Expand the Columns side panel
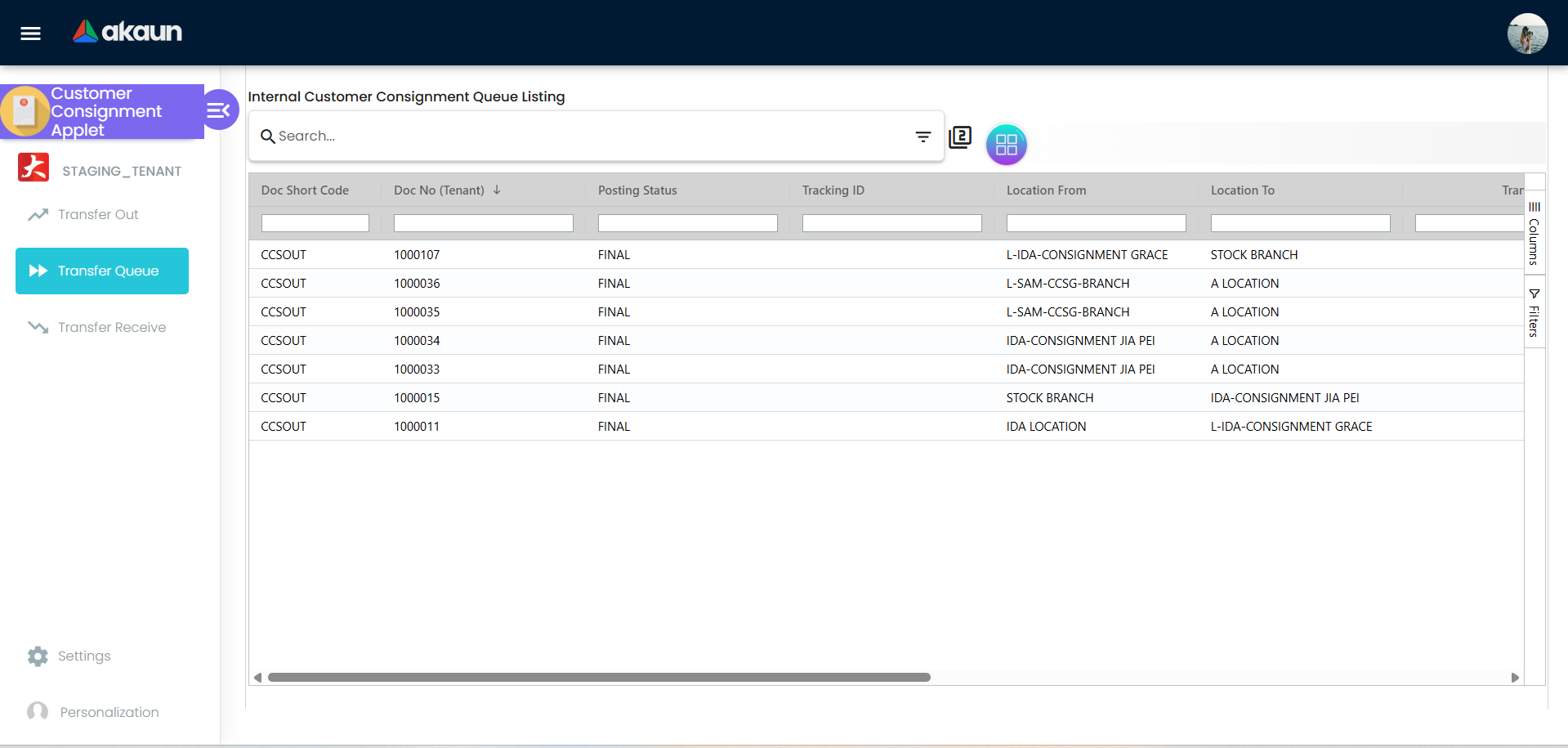 (x=1534, y=234)
